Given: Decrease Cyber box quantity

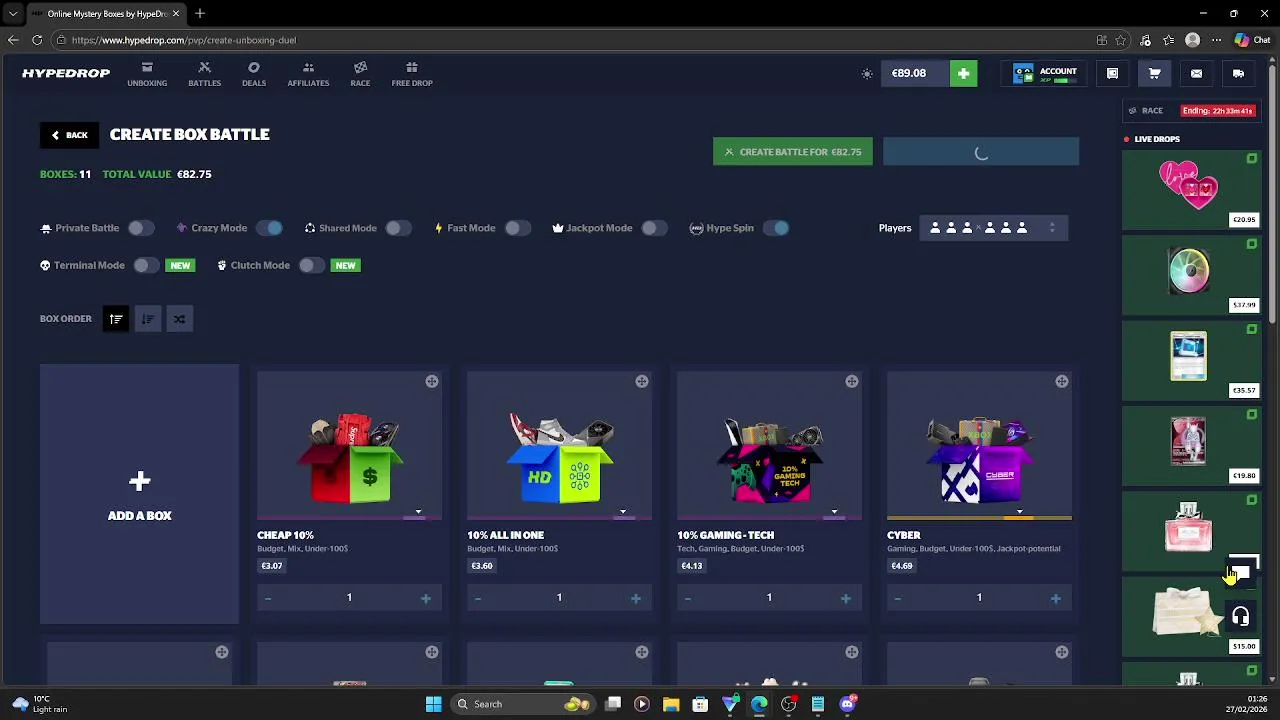Looking at the screenshot, I should click(x=898, y=598).
